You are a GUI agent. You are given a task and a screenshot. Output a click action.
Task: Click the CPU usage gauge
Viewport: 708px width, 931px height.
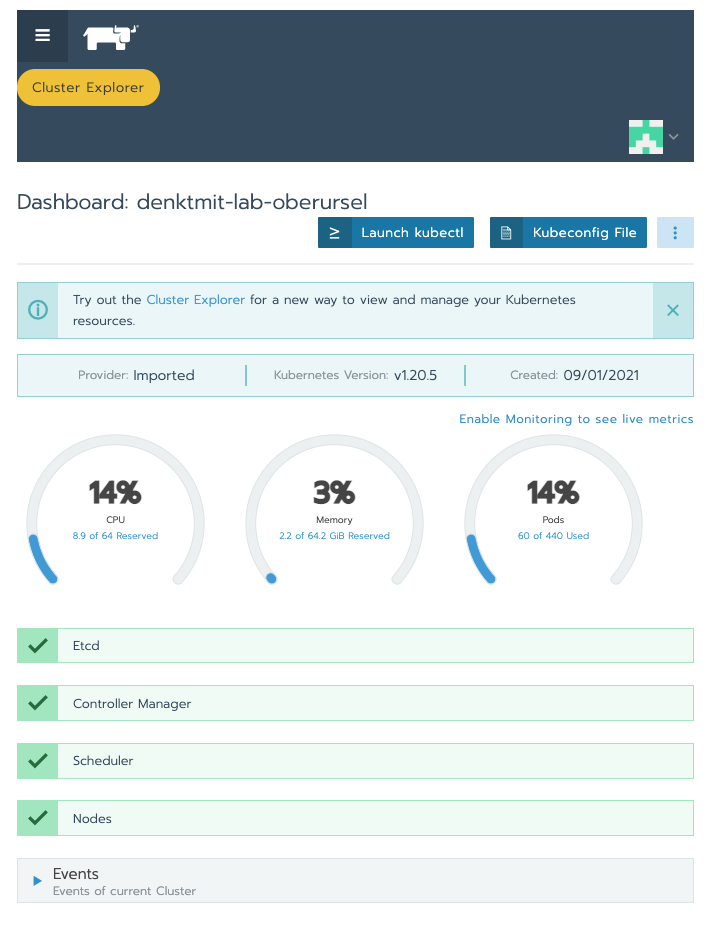[115, 510]
